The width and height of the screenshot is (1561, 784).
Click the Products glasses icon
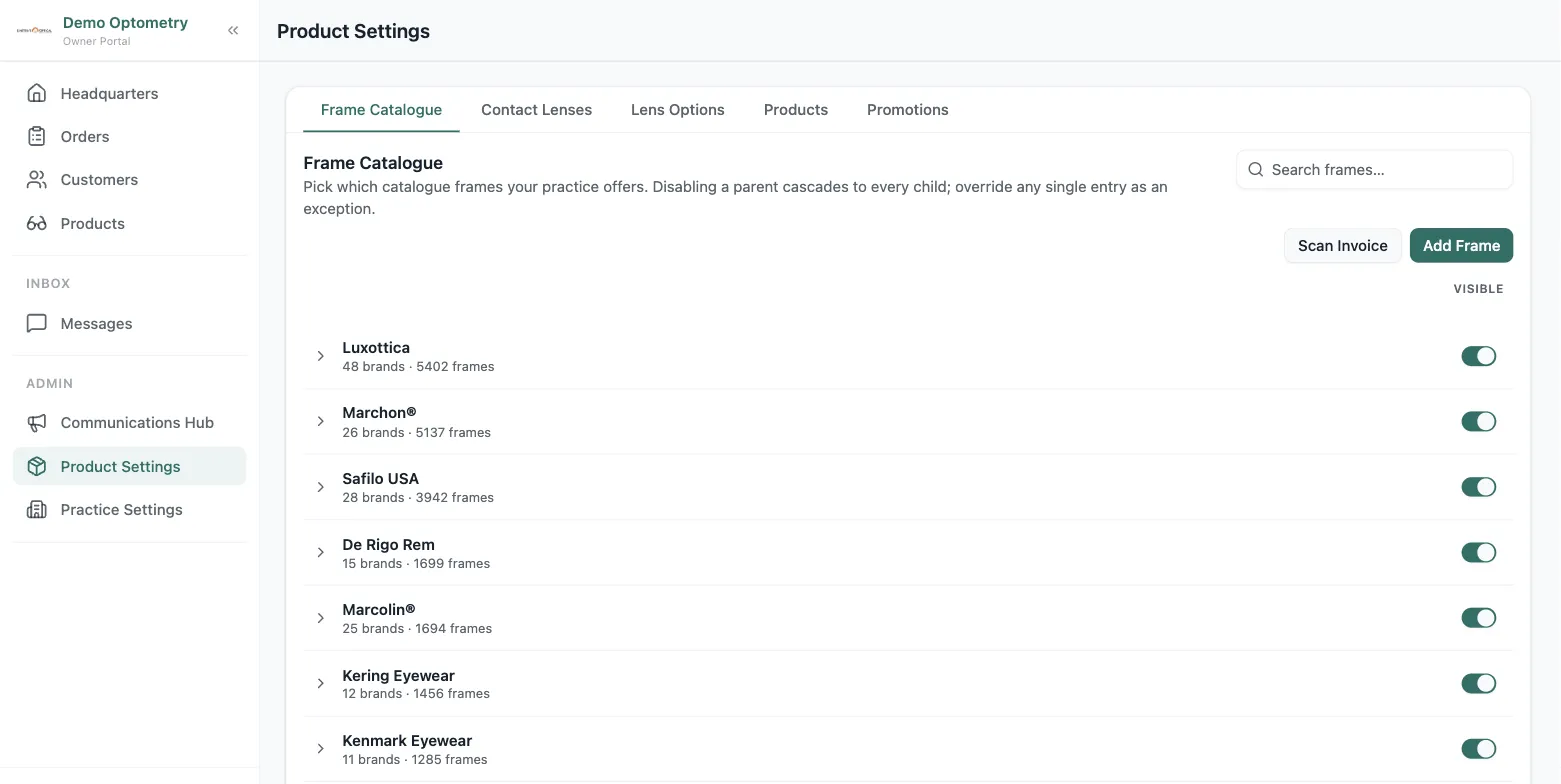click(37, 223)
